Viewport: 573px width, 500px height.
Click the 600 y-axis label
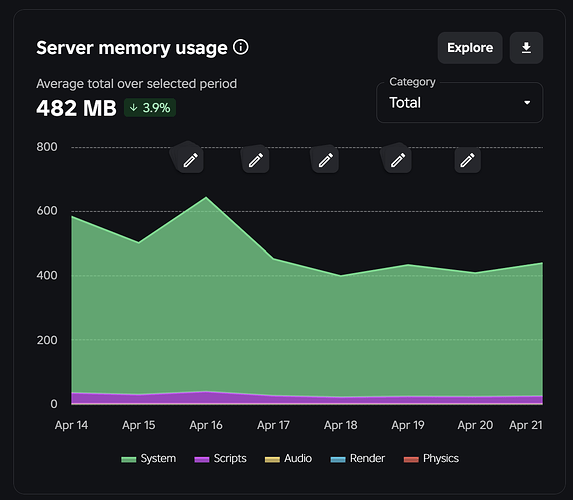click(47, 211)
